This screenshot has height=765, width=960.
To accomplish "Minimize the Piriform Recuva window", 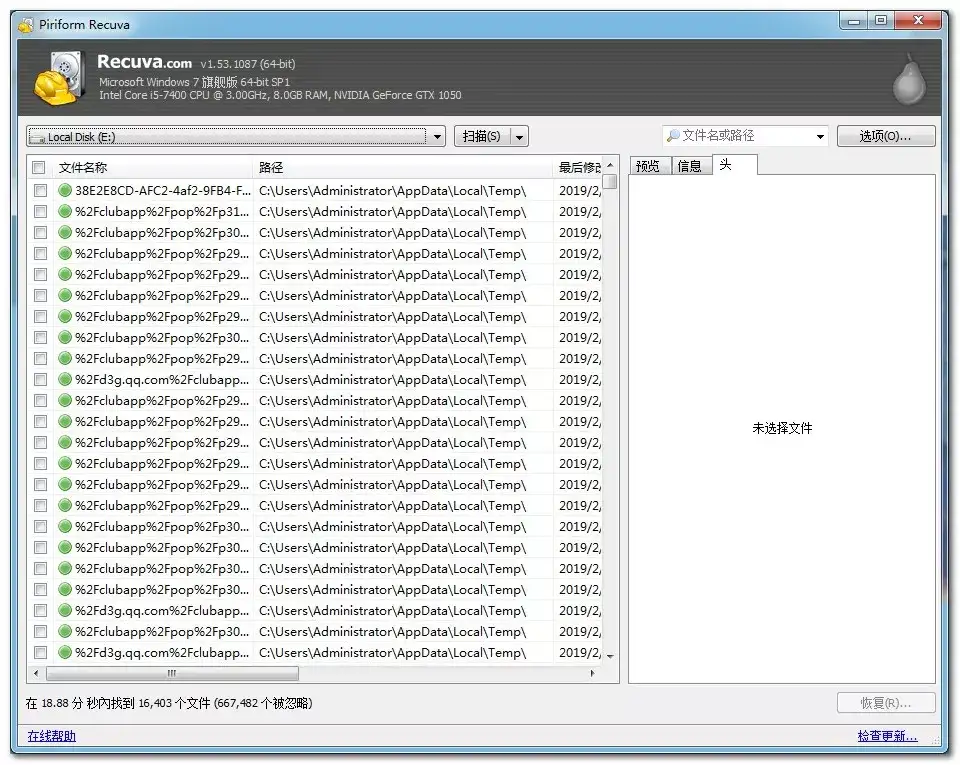I will click(x=853, y=21).
